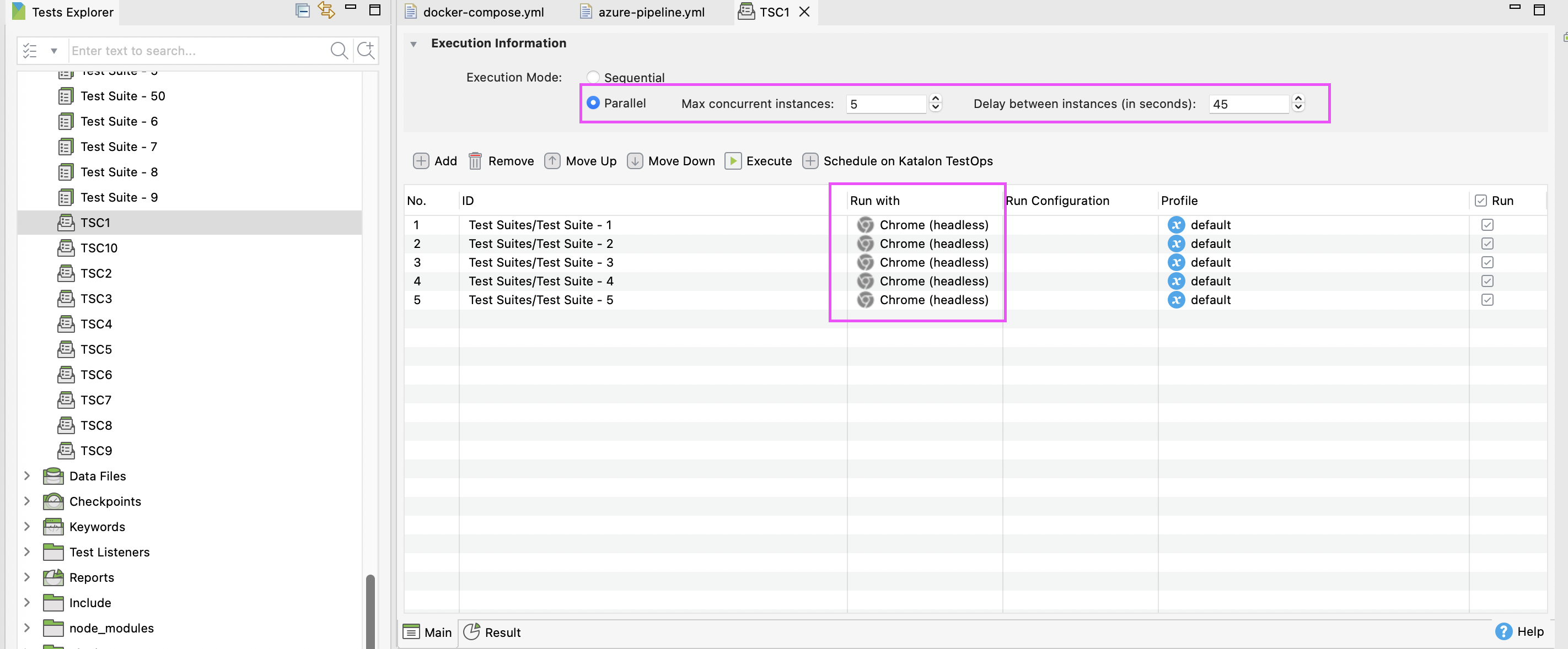
Task: Collapse the Execution Information section
Action: pos(415,43)
